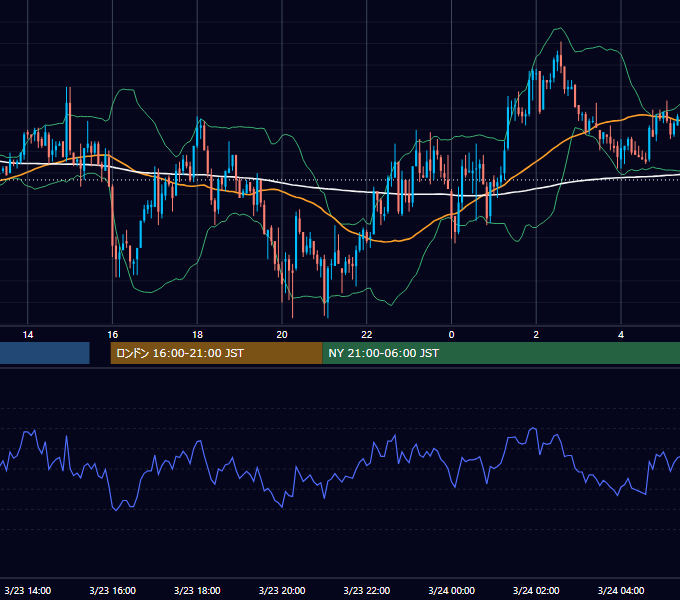Click the 3/24 02:00 date label

click(x=536, y=590)
